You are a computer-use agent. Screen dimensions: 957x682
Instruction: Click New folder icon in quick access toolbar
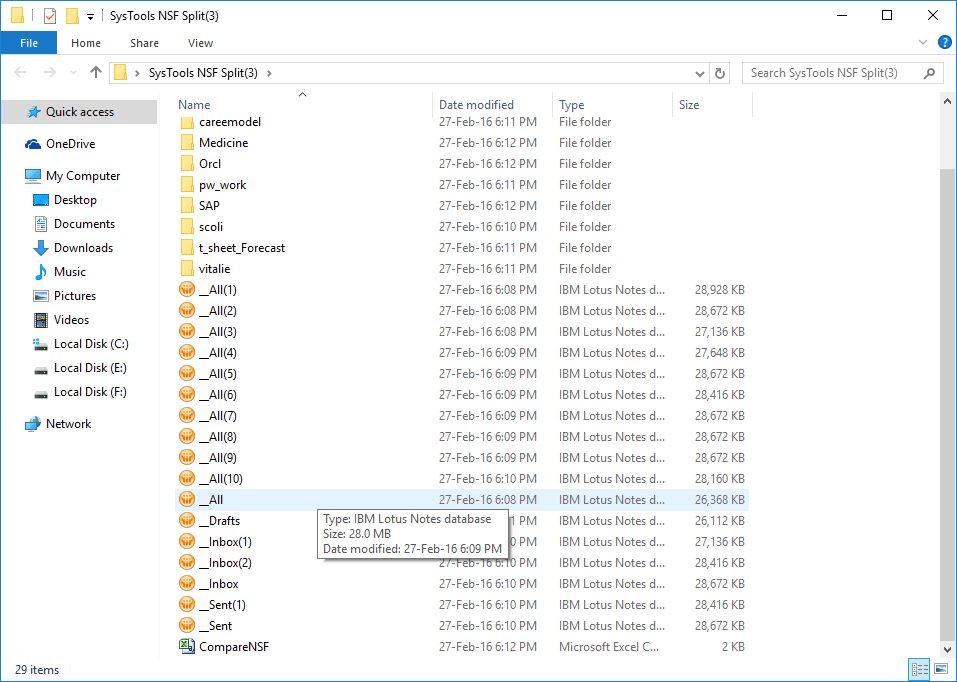click(x=72, y=16)
